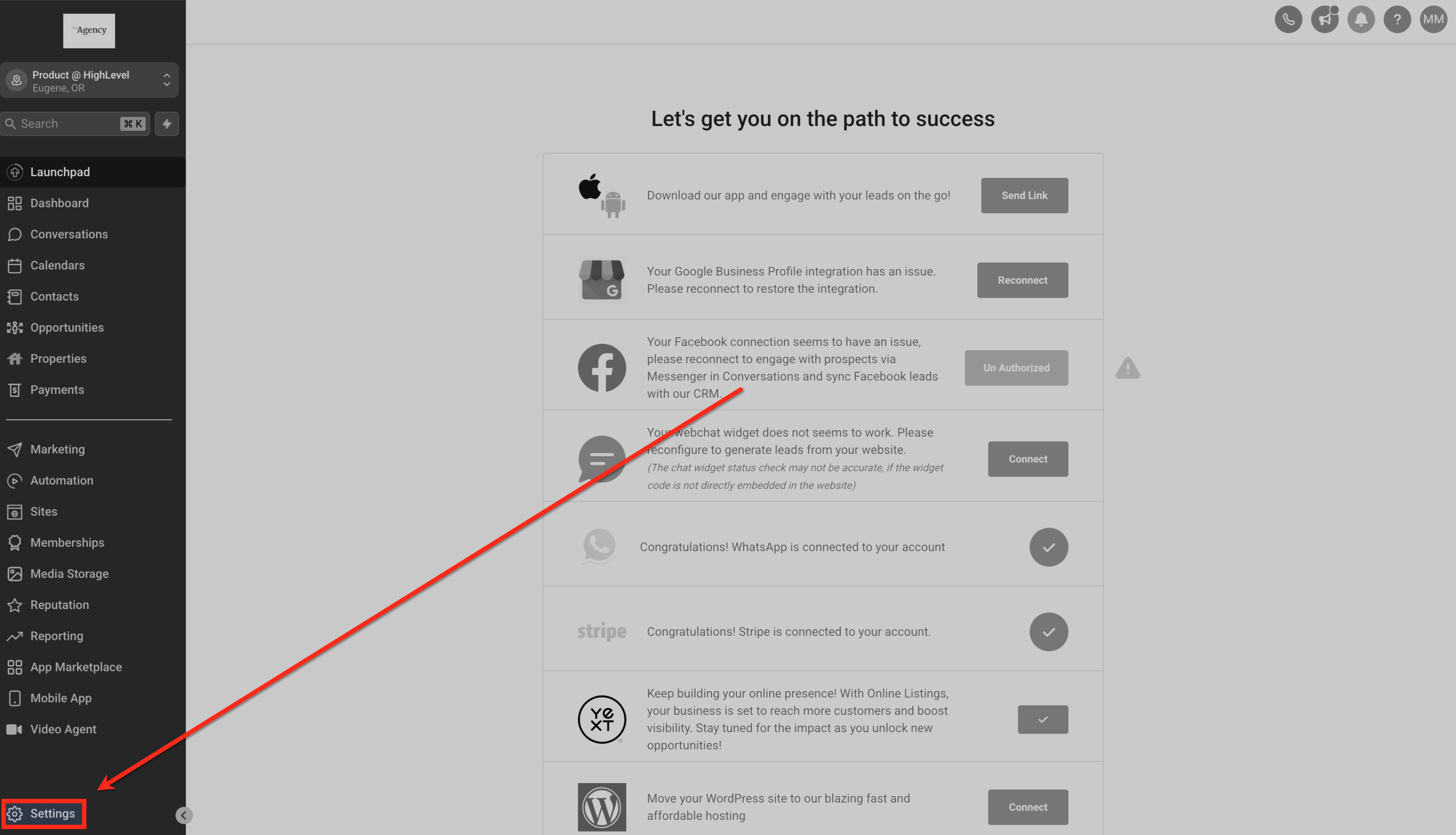Image resolution: width=1456 pixels, height=835 pixels.
Task: Click Reconnect for Google Business Profile
Action: click(x=1022, y=280)
